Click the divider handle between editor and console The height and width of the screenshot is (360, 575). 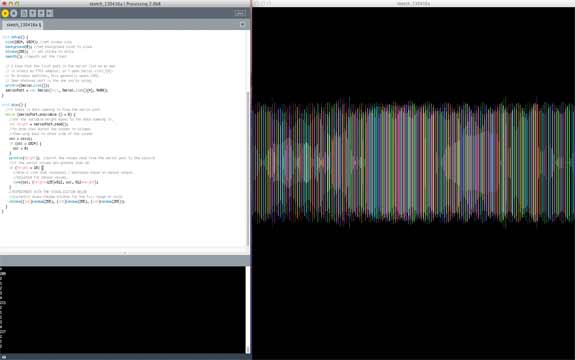pyautogui.click(x=125, y=253)
